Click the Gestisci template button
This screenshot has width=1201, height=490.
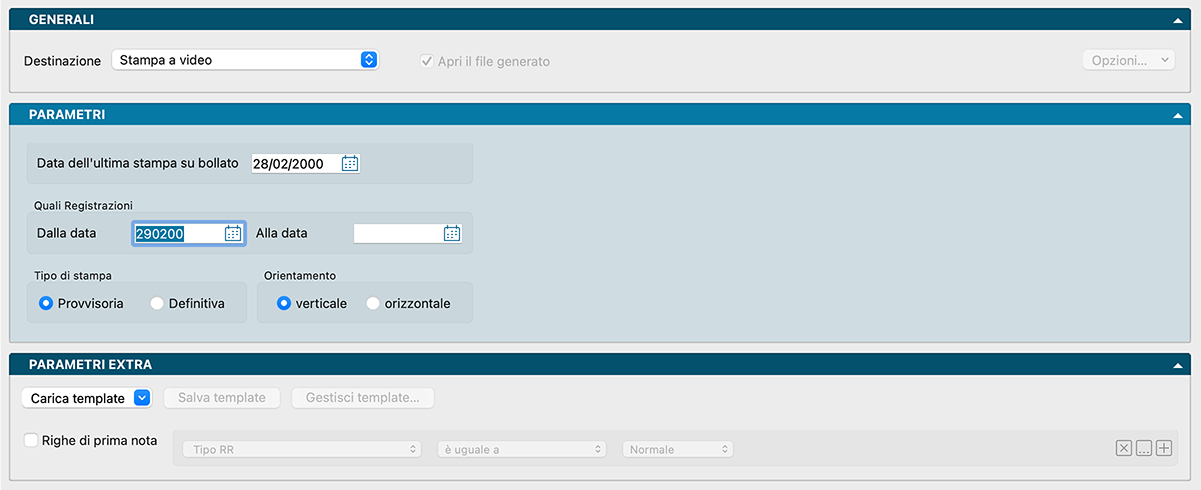(363, 398)
